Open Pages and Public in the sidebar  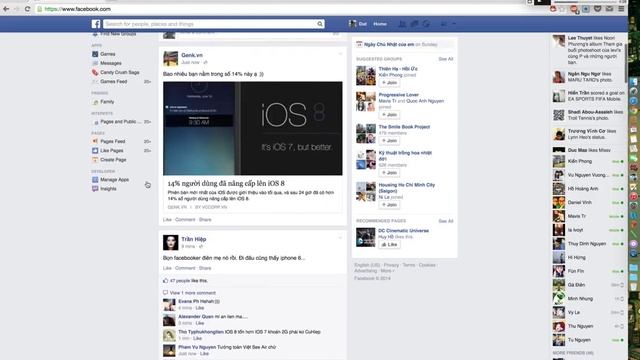[x=121, y=122]
